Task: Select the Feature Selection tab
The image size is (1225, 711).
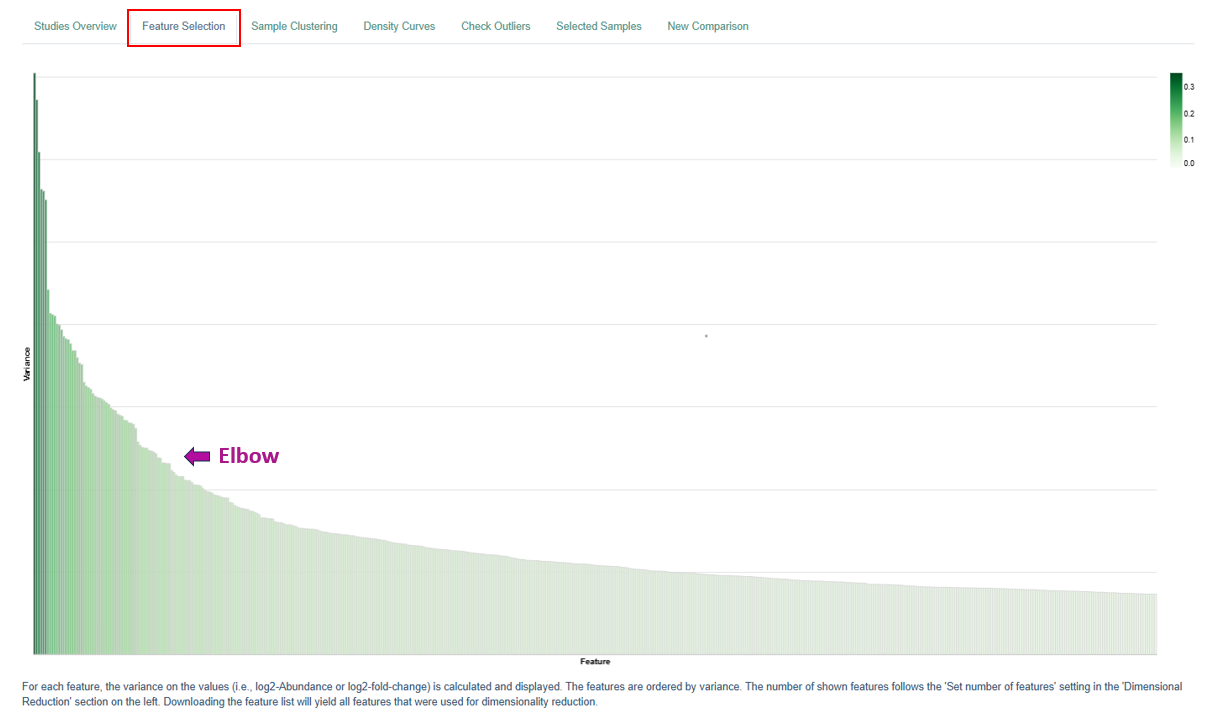Action: [x=183, y=26]
